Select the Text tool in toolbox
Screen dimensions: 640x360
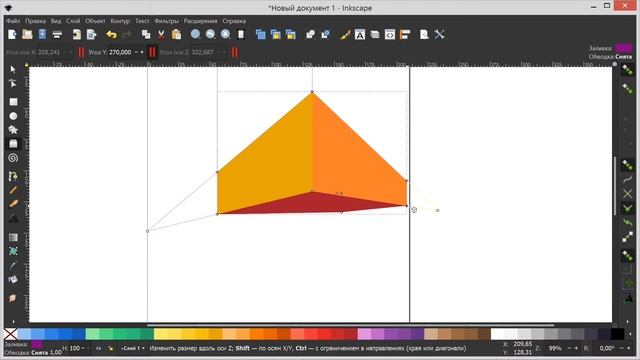coord(13,218)
